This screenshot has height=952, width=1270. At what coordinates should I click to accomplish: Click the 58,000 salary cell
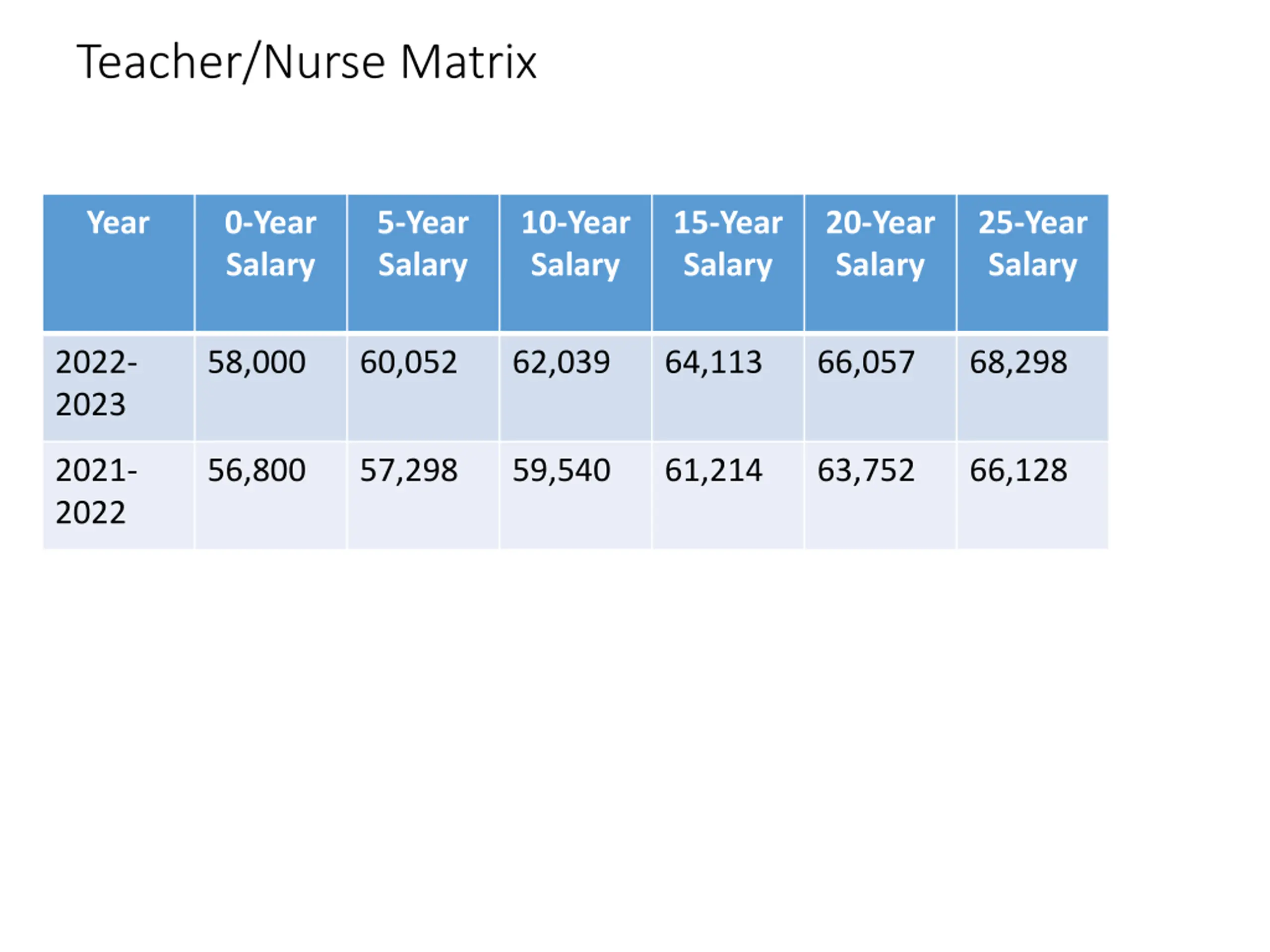(270, 388)
